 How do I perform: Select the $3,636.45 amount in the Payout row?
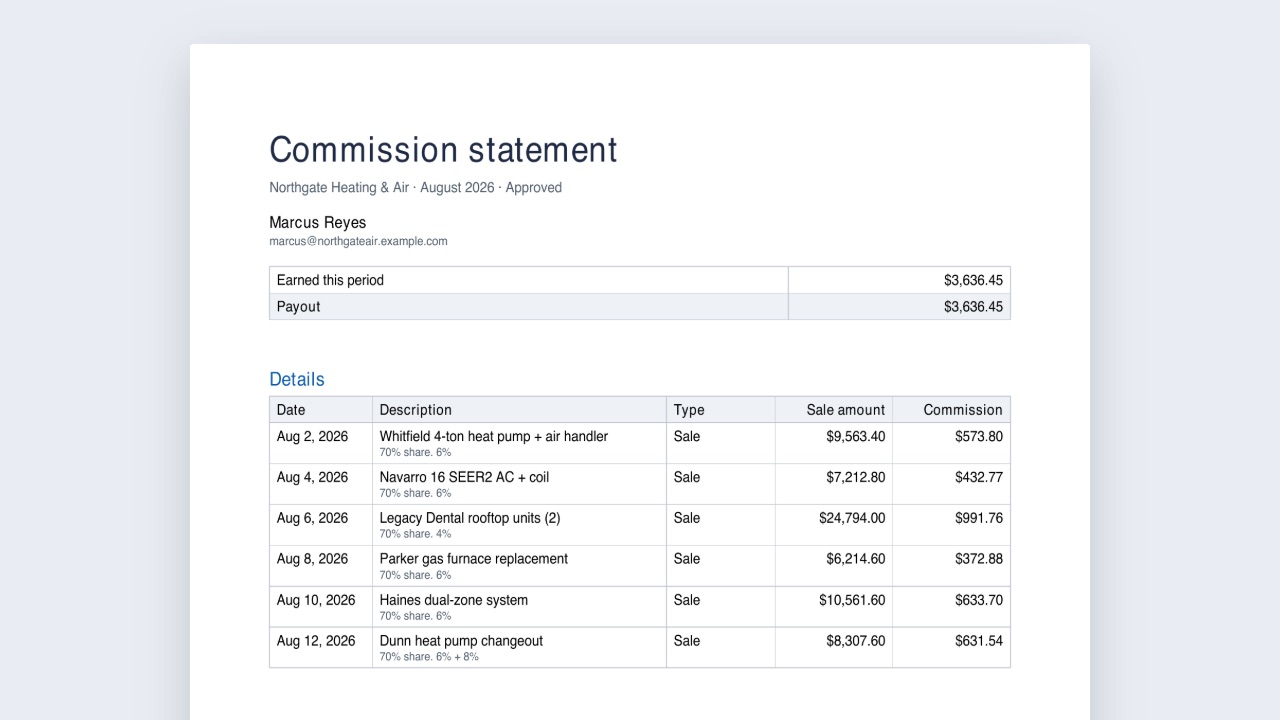(x=973, y=307)
